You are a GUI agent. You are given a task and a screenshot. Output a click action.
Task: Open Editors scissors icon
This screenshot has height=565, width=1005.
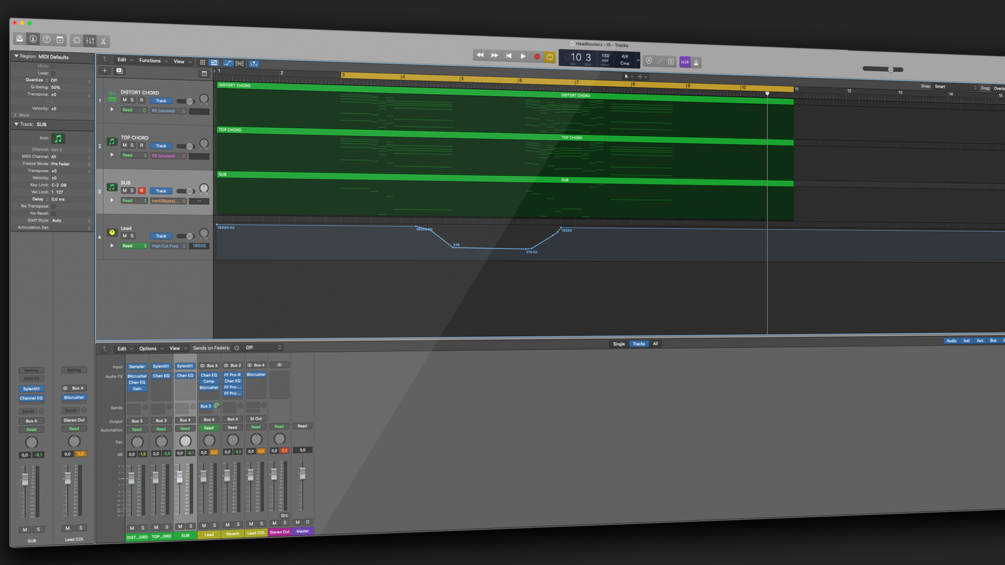(103, 42)
